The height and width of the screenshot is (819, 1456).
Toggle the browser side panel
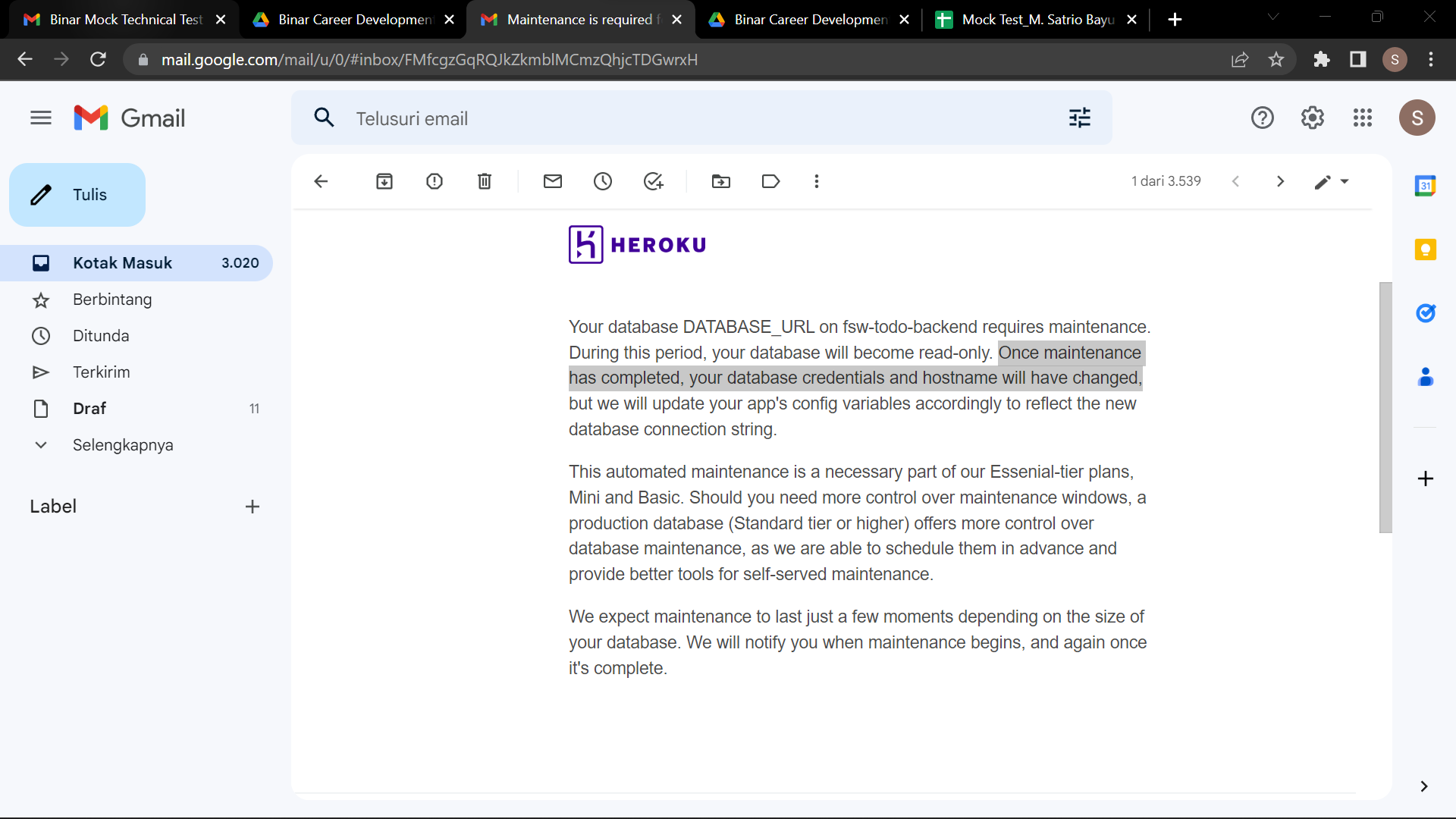(x=1358, y=59)
